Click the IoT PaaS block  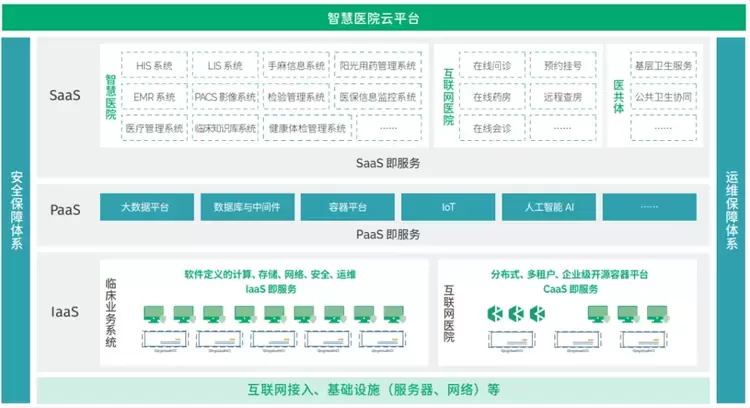(448, 207)
